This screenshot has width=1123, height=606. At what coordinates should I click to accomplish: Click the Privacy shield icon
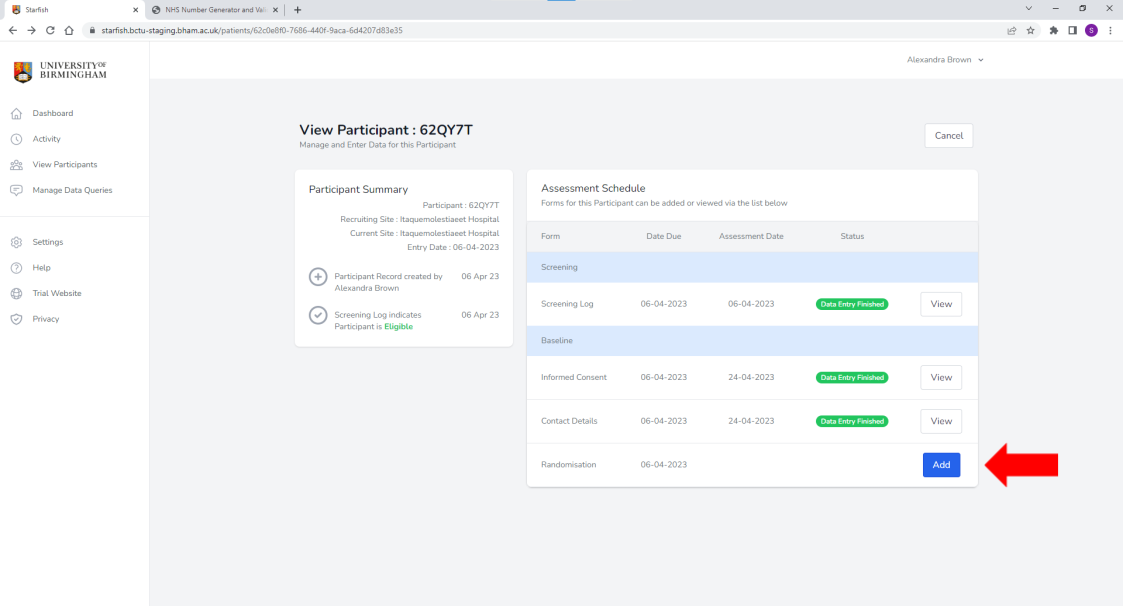pyautogui.click(x=16, y=319)
